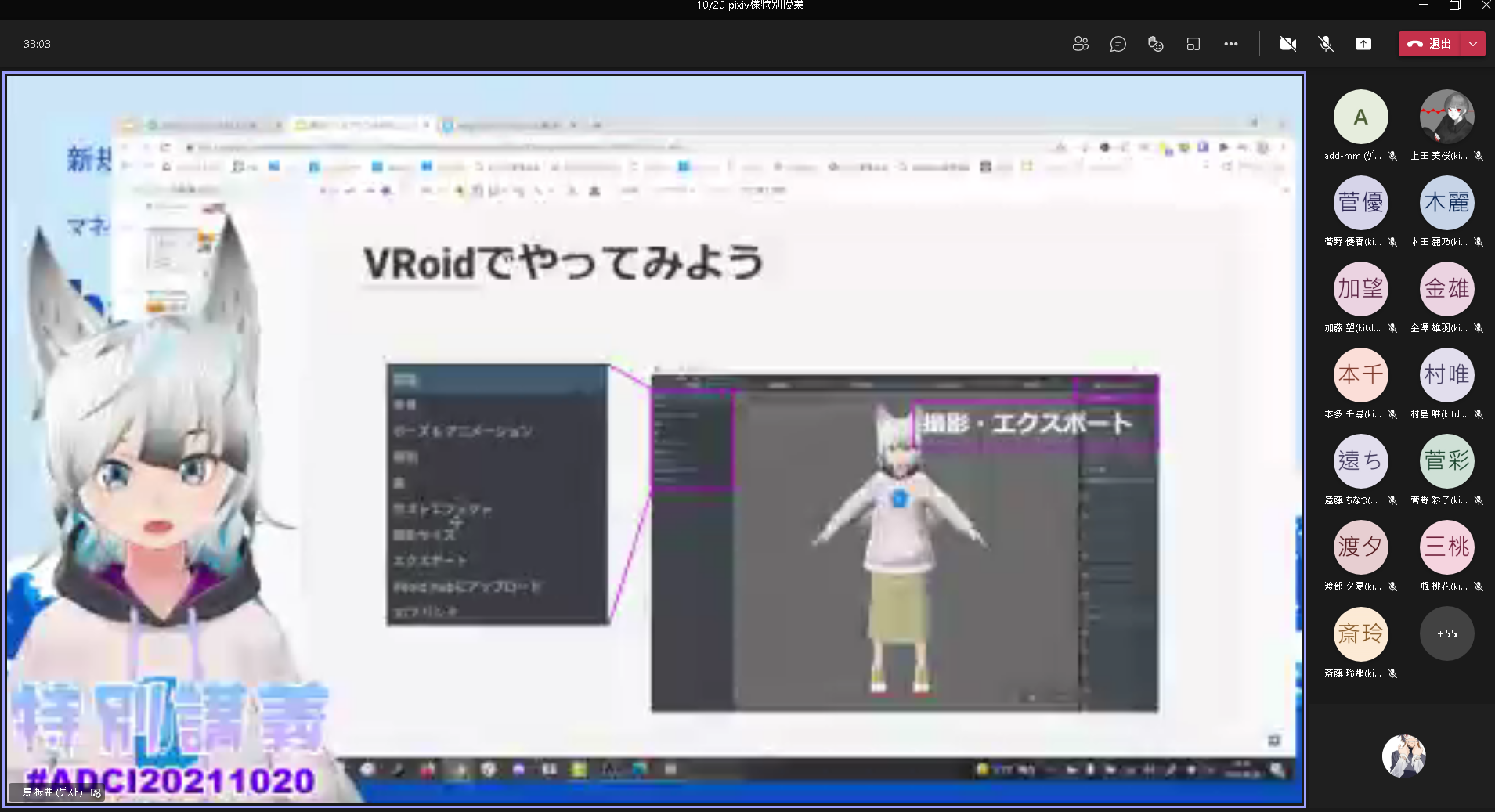The image size is (1495, 812).
Task: Unmute the microphone
Action: (x=1325, y=44)
